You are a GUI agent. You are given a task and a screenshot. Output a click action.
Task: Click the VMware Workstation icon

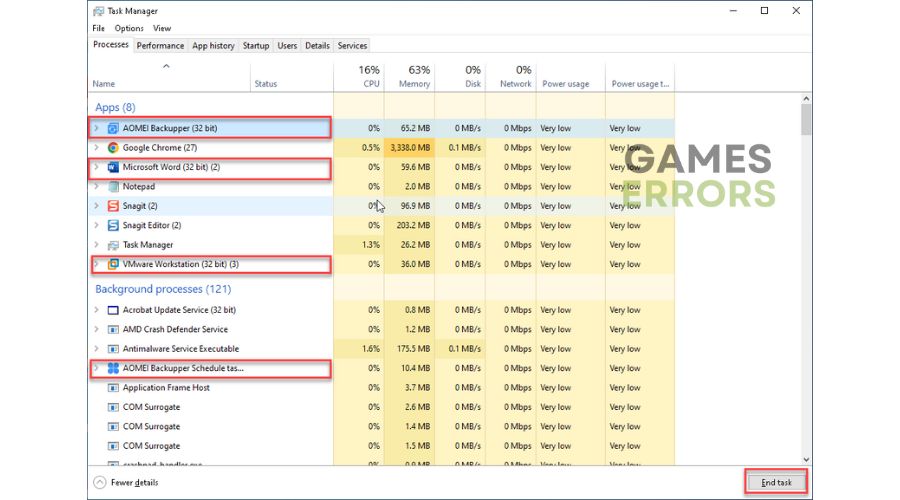(113, 265)
